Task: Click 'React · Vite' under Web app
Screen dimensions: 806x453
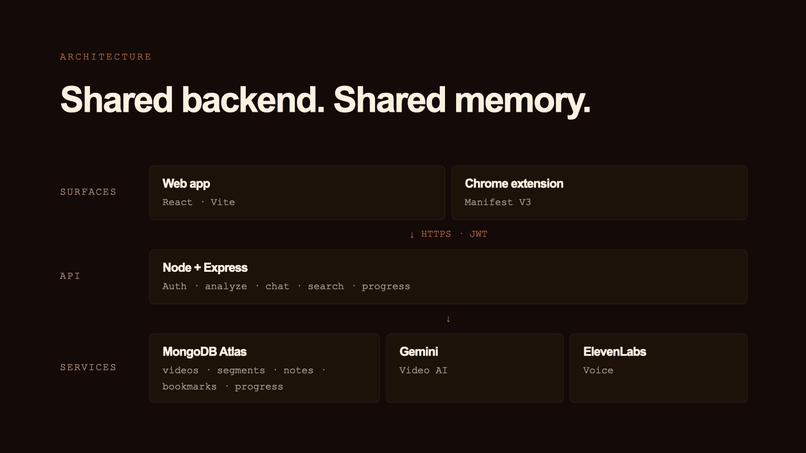Action: point(198,202)
